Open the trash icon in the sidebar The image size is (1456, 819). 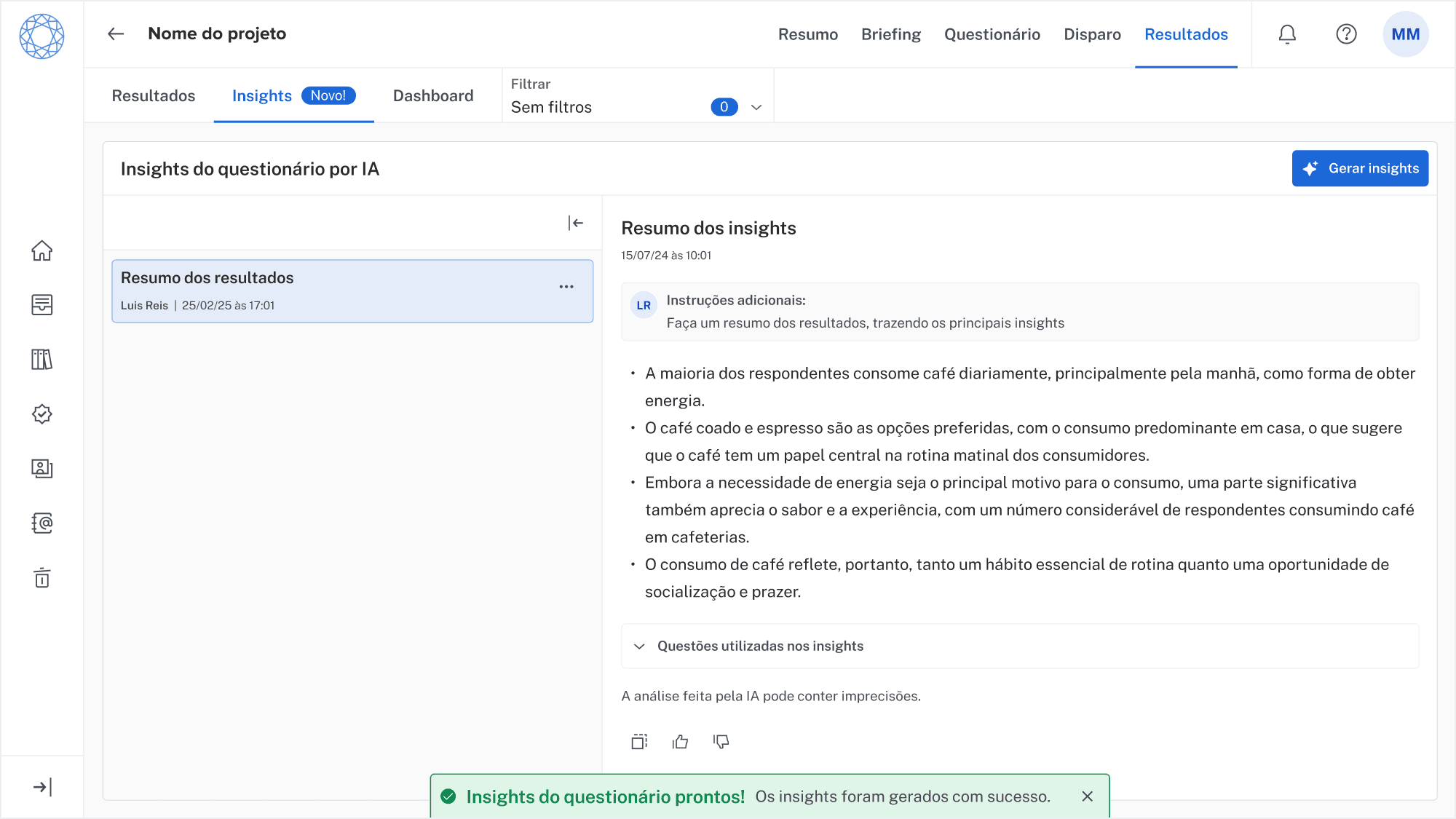pos(43,578)
